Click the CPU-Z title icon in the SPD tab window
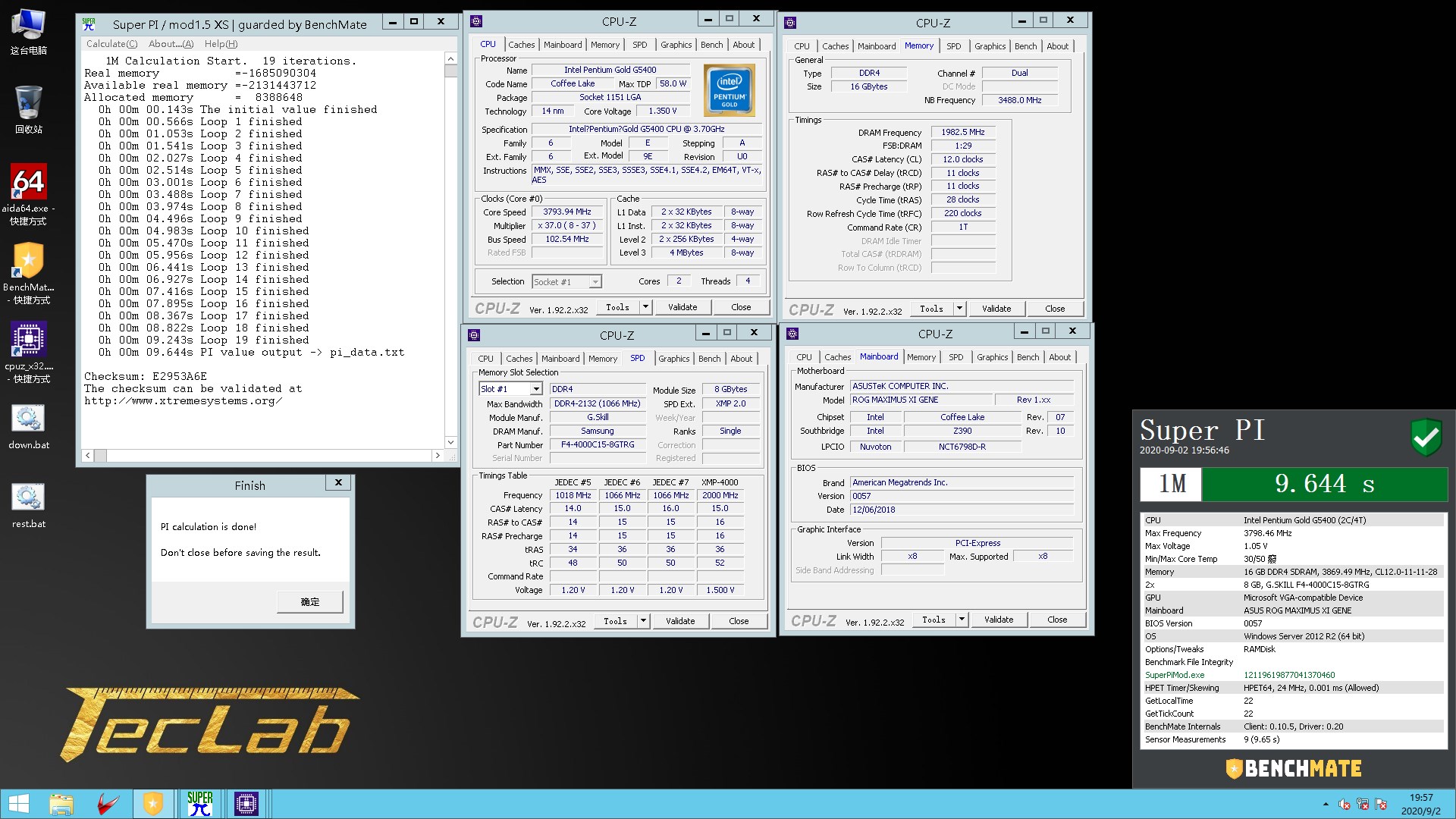Image resolution: width=1456 pixels, height=819 pixels. (474, 335)
